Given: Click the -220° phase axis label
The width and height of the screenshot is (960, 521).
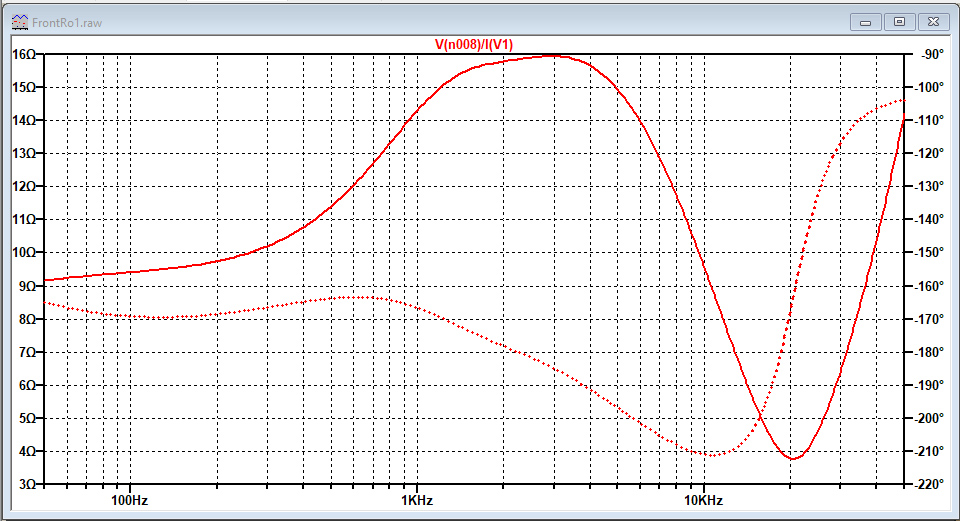Looking at the screenshot, I should pos(929,484).
